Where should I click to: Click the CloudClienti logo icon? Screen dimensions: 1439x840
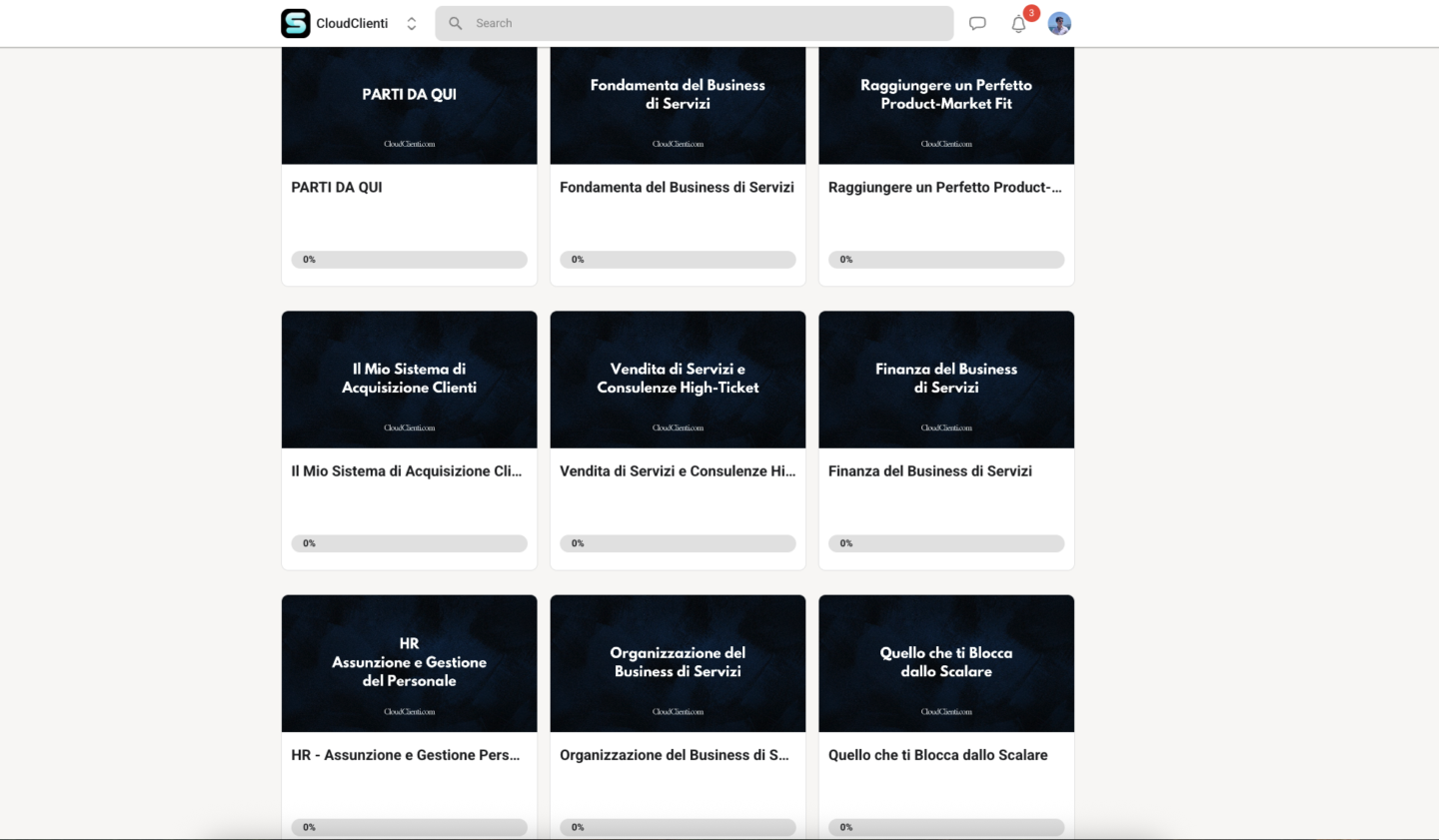[296, 23]
